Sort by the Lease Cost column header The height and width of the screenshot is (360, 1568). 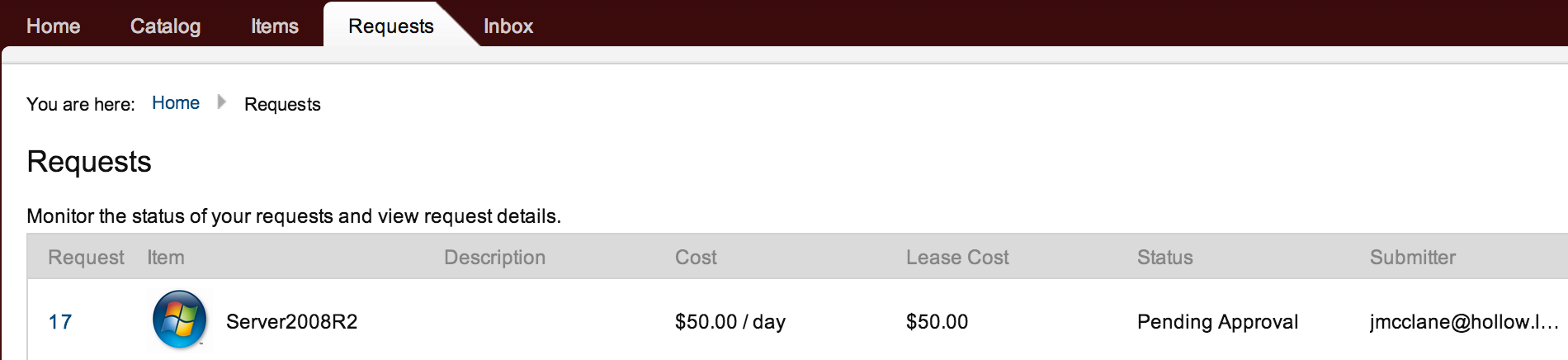[x=957, y=258]
